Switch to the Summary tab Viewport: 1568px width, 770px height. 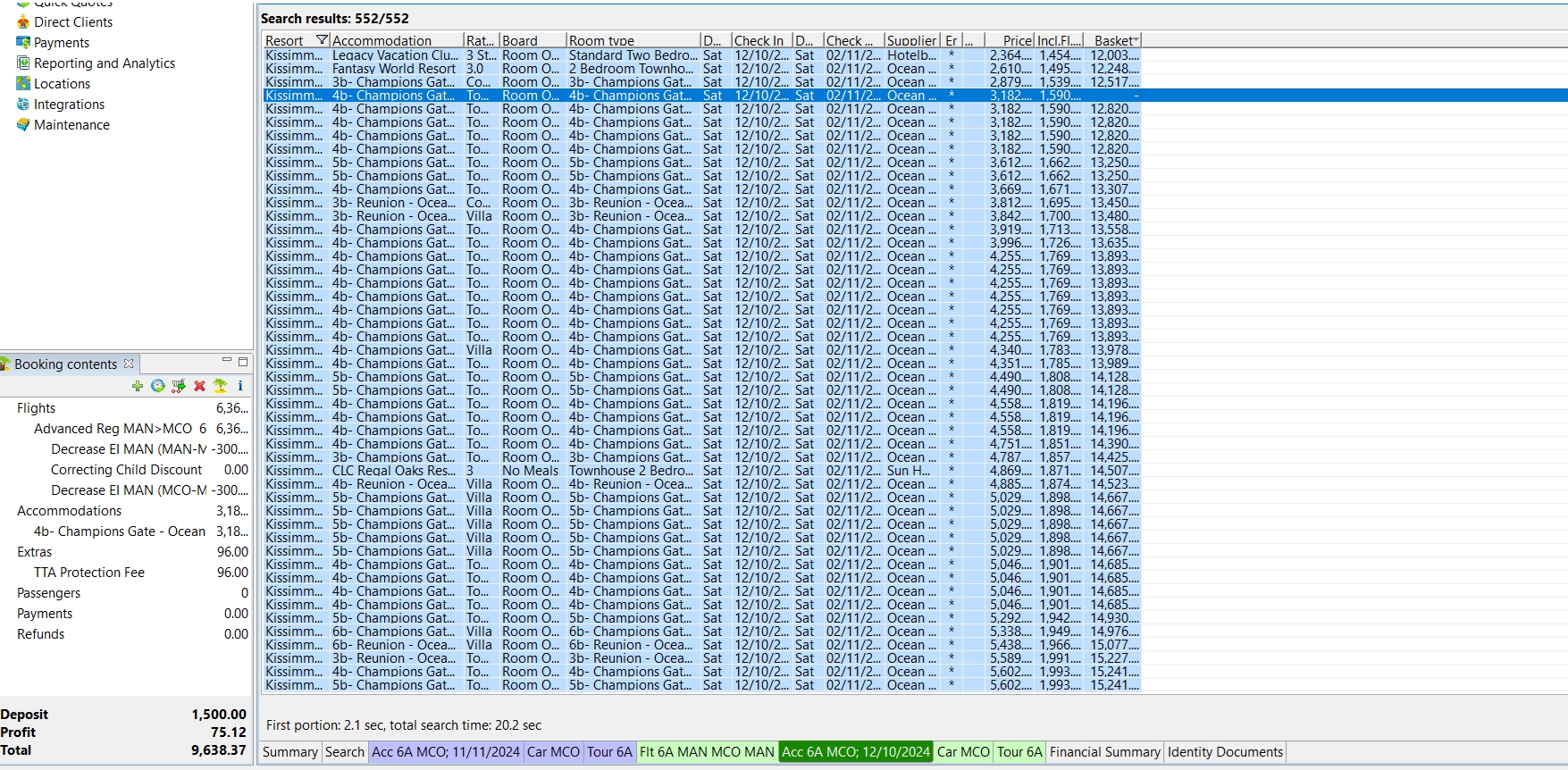pyautogui.click(x=289, y=752)
